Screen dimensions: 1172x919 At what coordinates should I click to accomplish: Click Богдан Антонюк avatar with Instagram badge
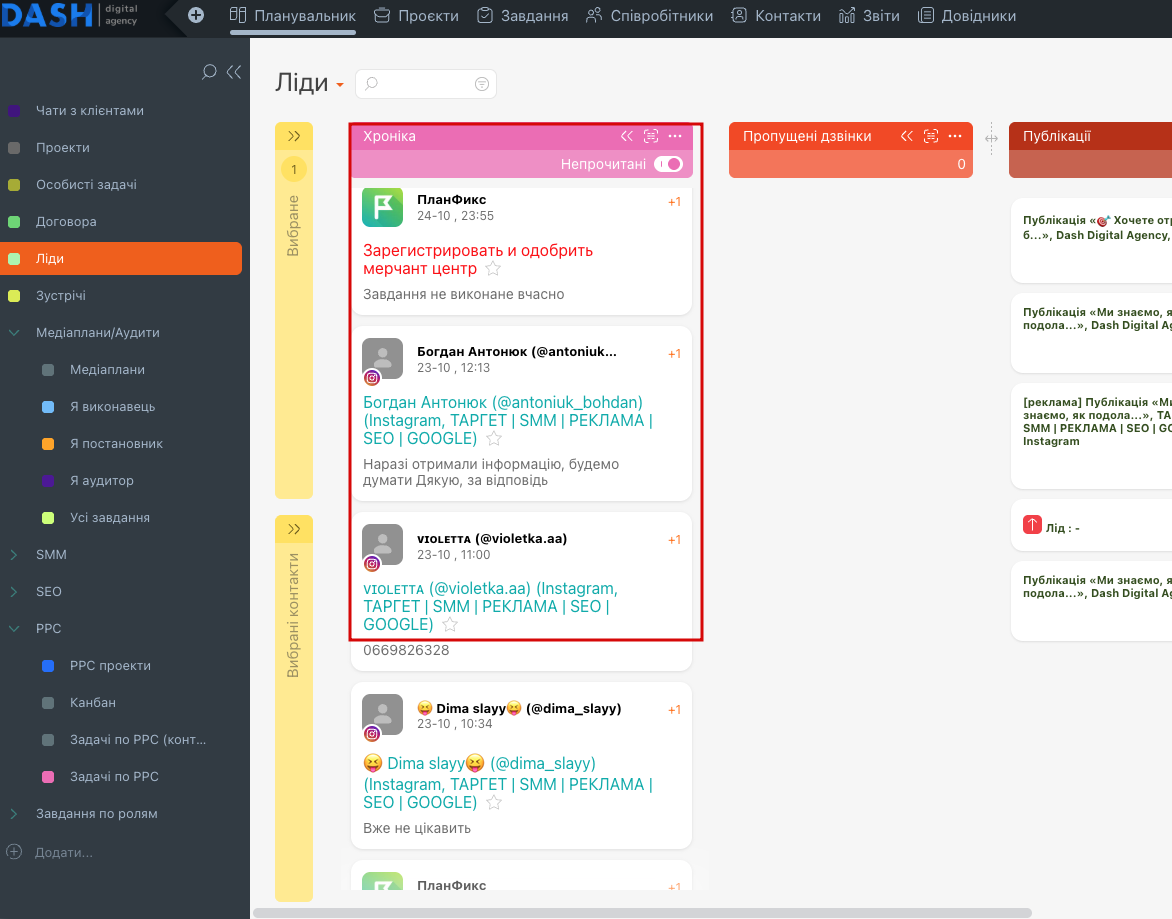[383, 361]
